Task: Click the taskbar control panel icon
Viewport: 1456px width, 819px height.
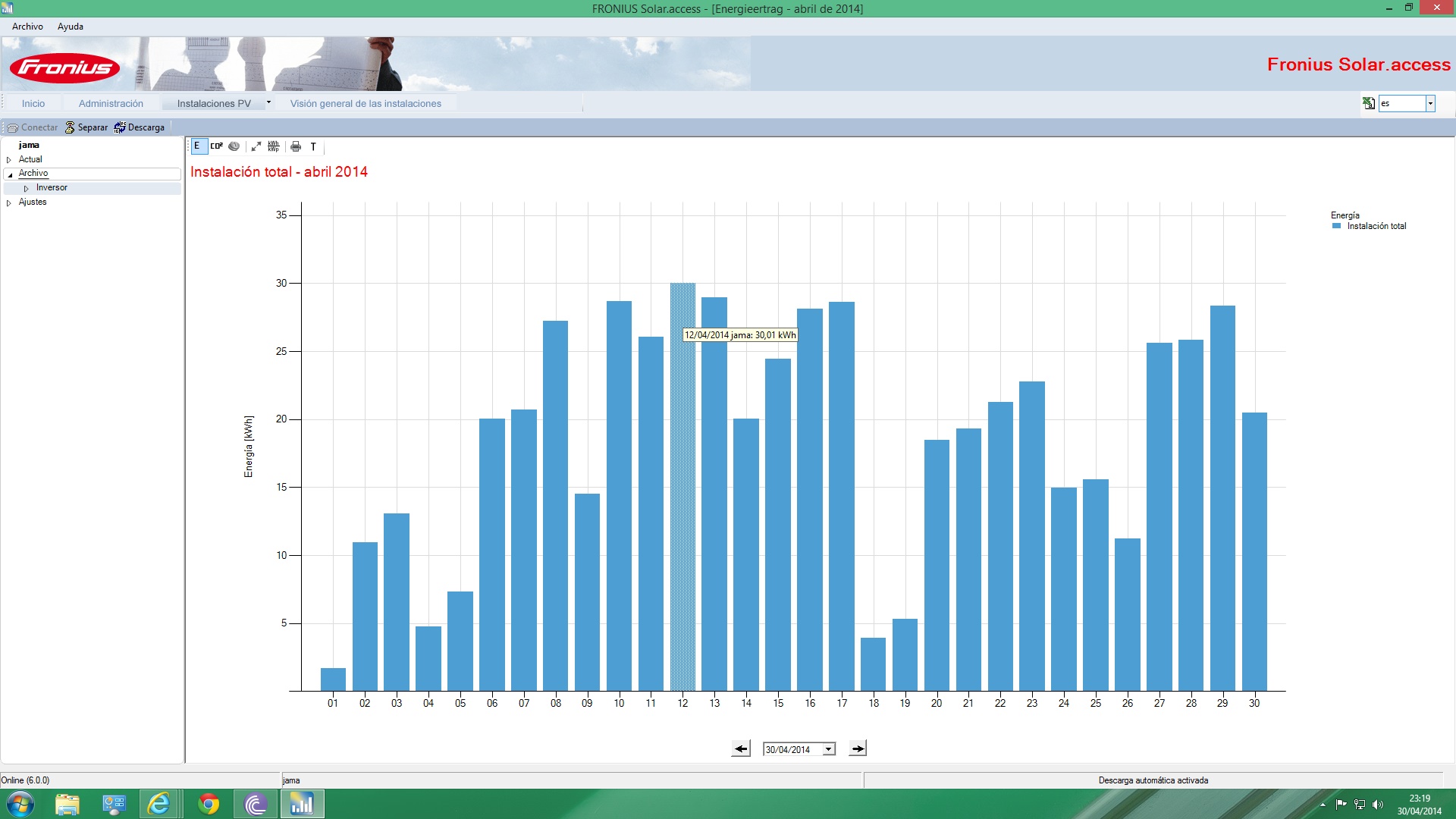Action: click(114, 804)
